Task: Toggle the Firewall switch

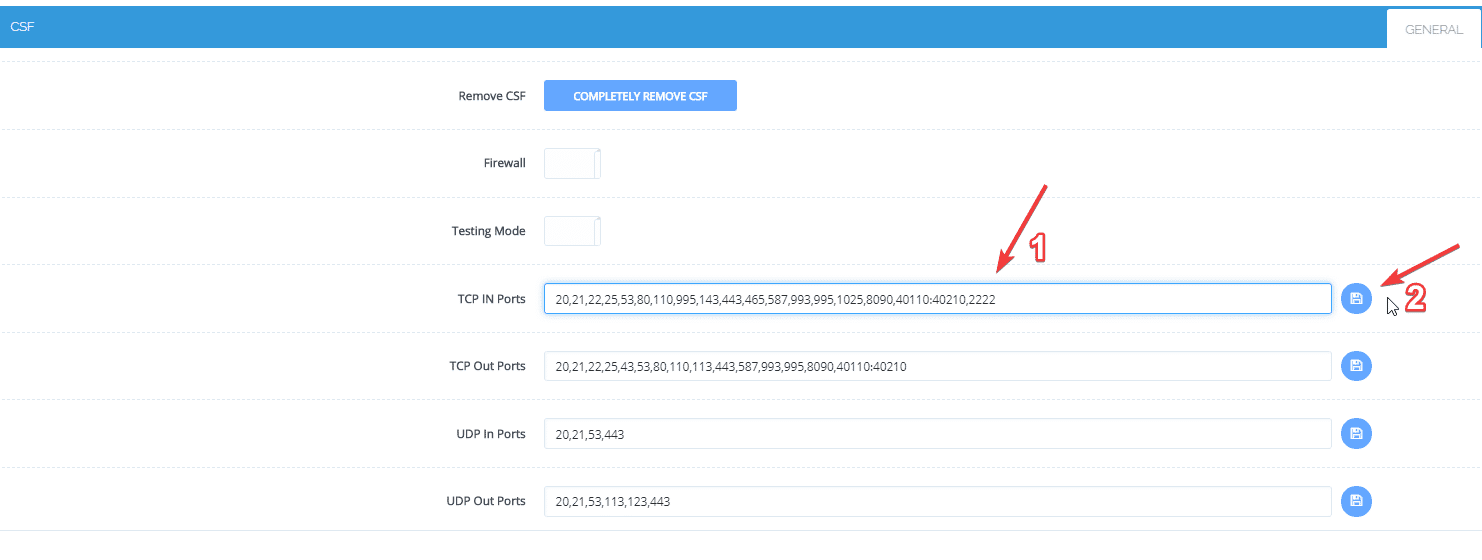Action: coord(572,163)
